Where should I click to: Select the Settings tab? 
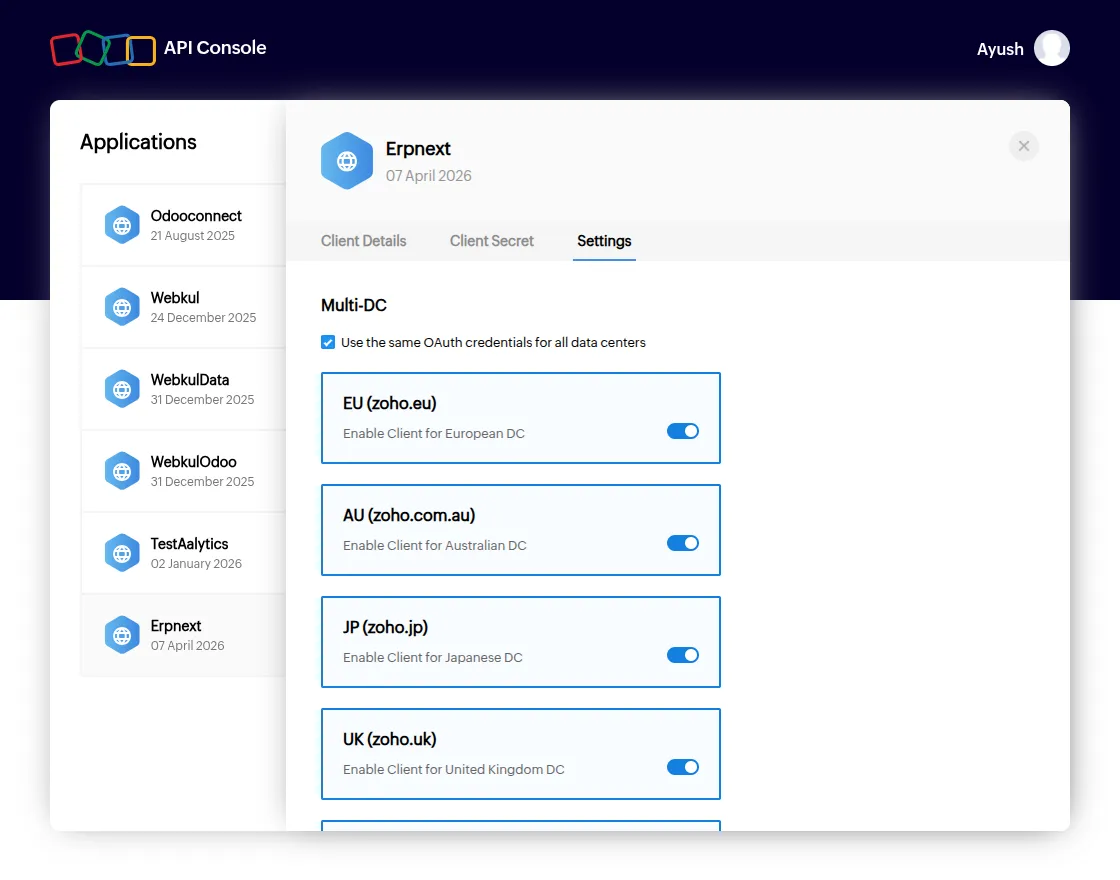click(x=604, y=241)
